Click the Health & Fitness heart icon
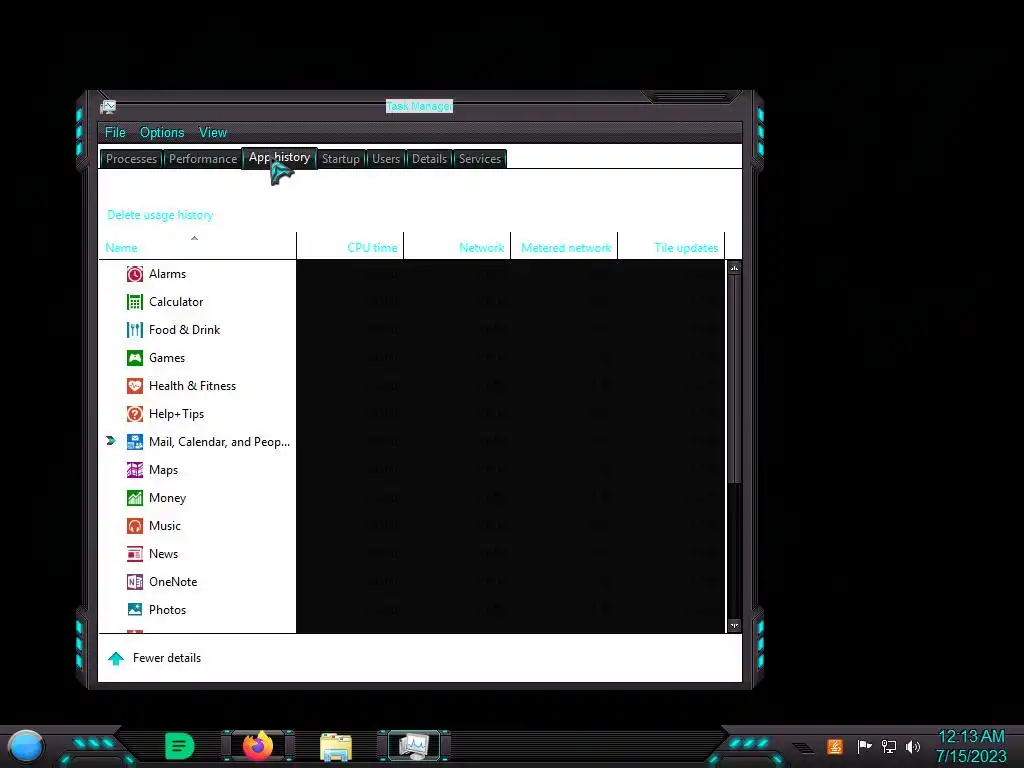 coord(135,386)
